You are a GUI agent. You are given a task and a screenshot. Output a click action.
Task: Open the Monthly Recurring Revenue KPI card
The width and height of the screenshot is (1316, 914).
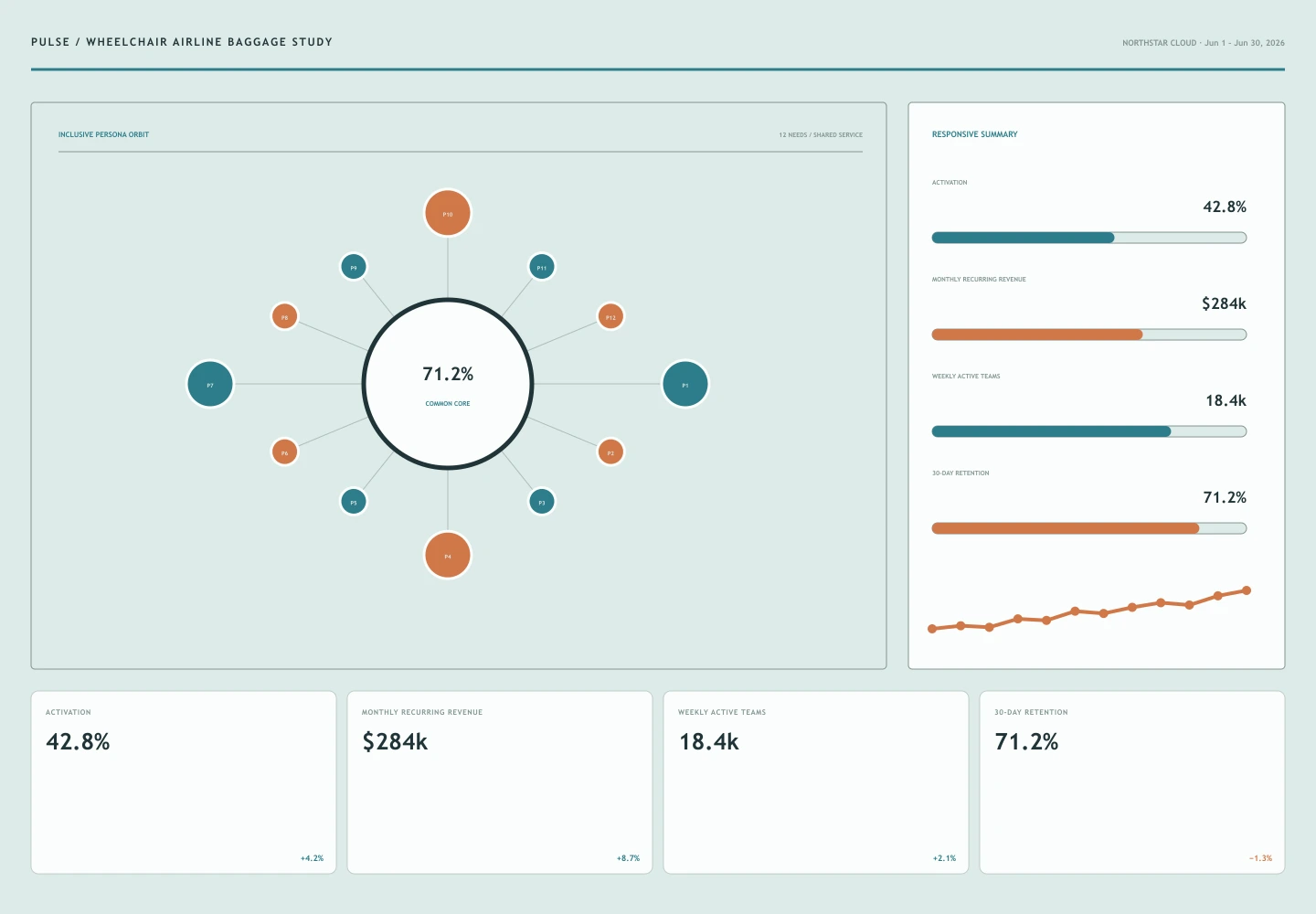click(x=500, y=782)
